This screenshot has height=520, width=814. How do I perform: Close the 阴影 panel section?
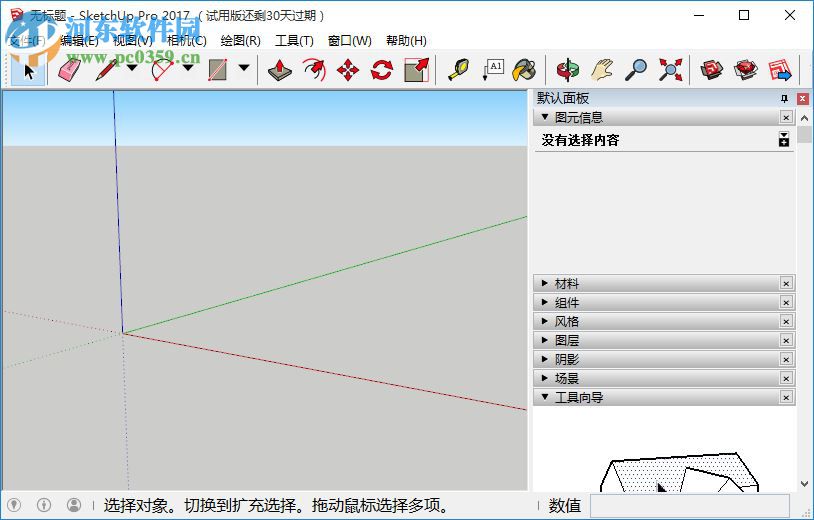point(786,360)
